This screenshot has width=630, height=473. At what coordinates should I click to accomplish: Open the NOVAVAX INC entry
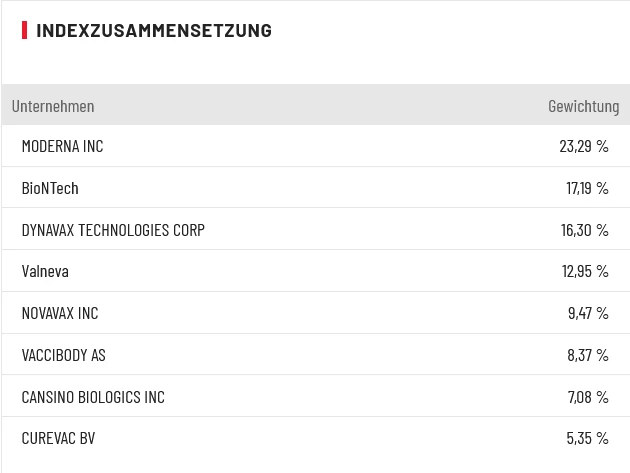pos(60,313)
